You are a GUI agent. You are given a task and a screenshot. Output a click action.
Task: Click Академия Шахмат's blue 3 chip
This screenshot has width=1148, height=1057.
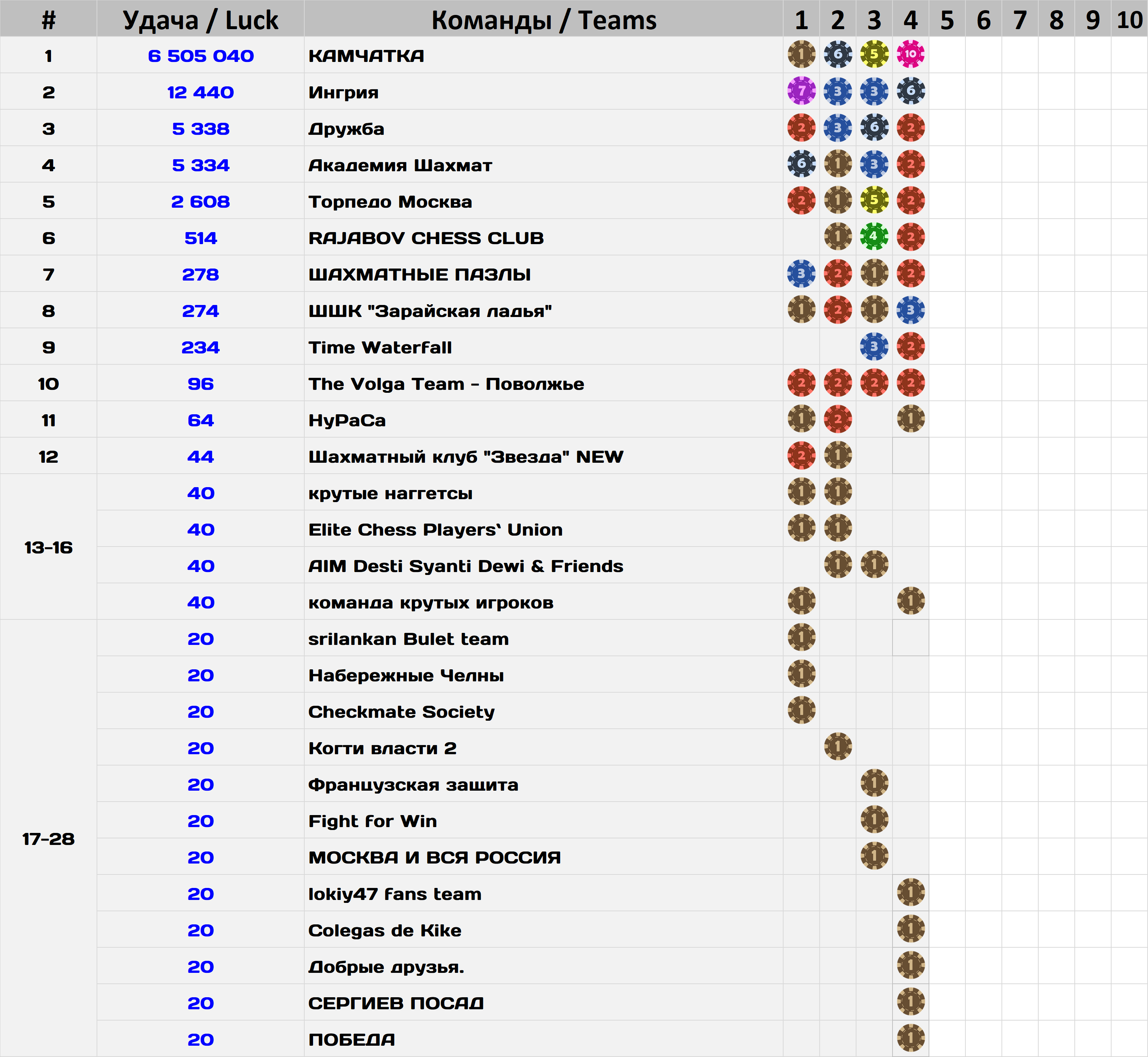click(x=874, y=164)
